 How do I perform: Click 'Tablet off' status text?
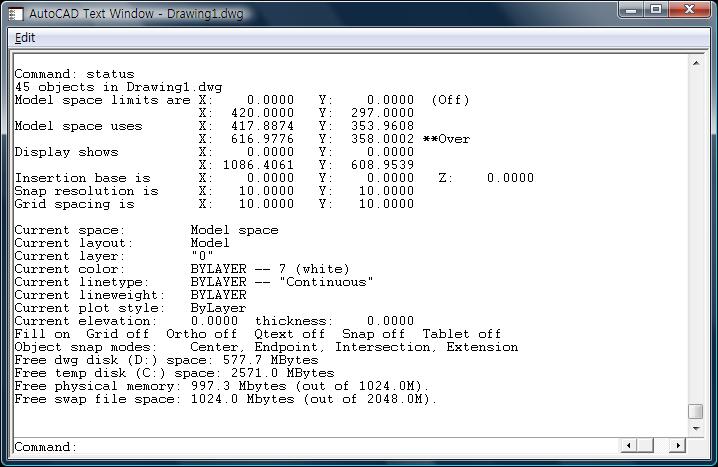[x=462, y=334]
